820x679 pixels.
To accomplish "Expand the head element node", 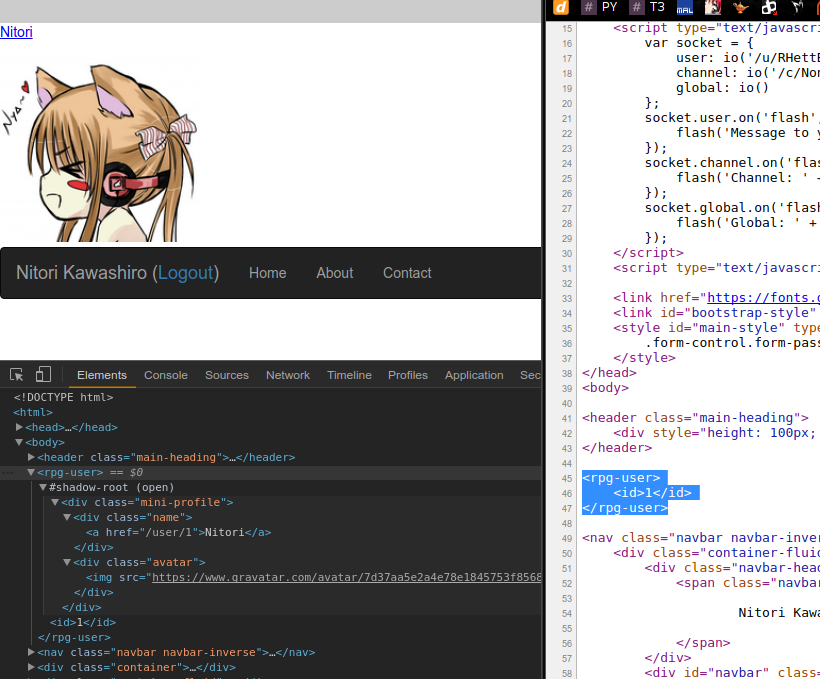I will pos(20,427).
